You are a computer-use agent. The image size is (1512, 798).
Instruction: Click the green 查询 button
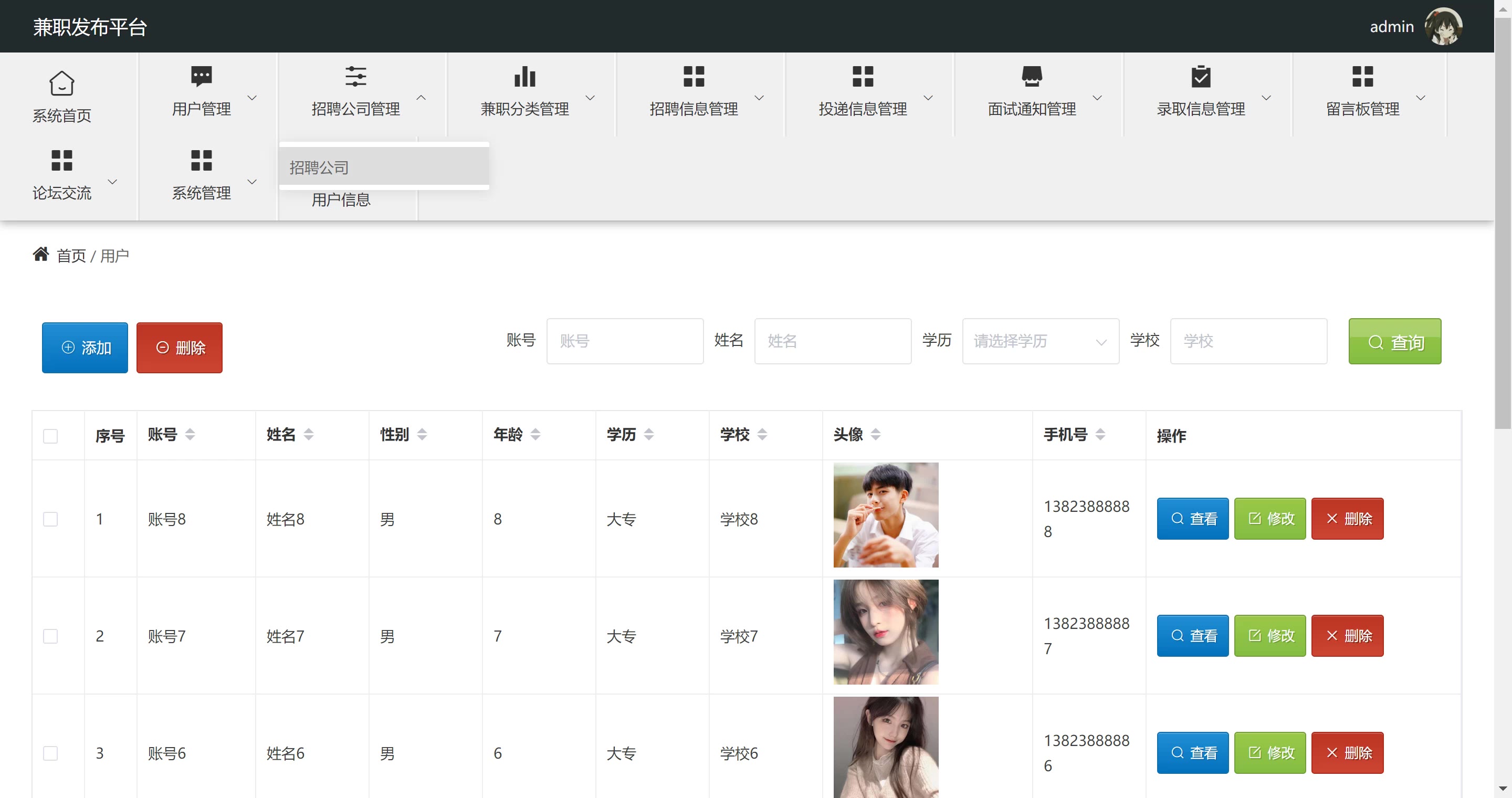pos(1394,341)
